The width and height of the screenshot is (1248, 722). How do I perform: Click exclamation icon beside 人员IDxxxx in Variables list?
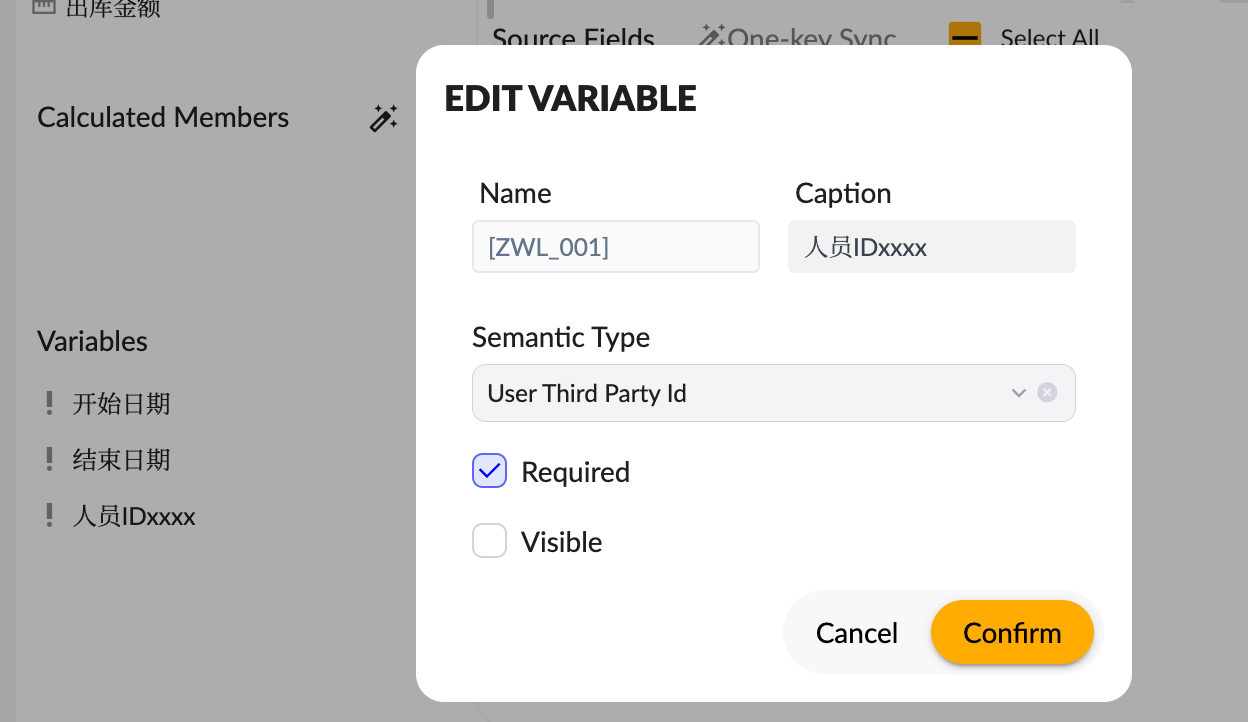coord(49,516)
